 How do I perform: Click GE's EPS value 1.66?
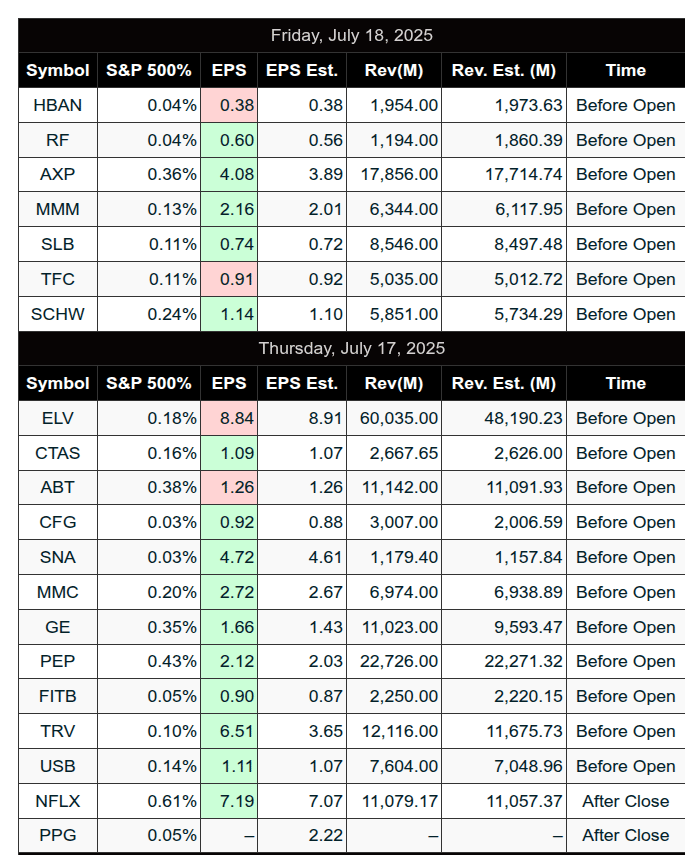pyautogui.click(x=229, y=627)
